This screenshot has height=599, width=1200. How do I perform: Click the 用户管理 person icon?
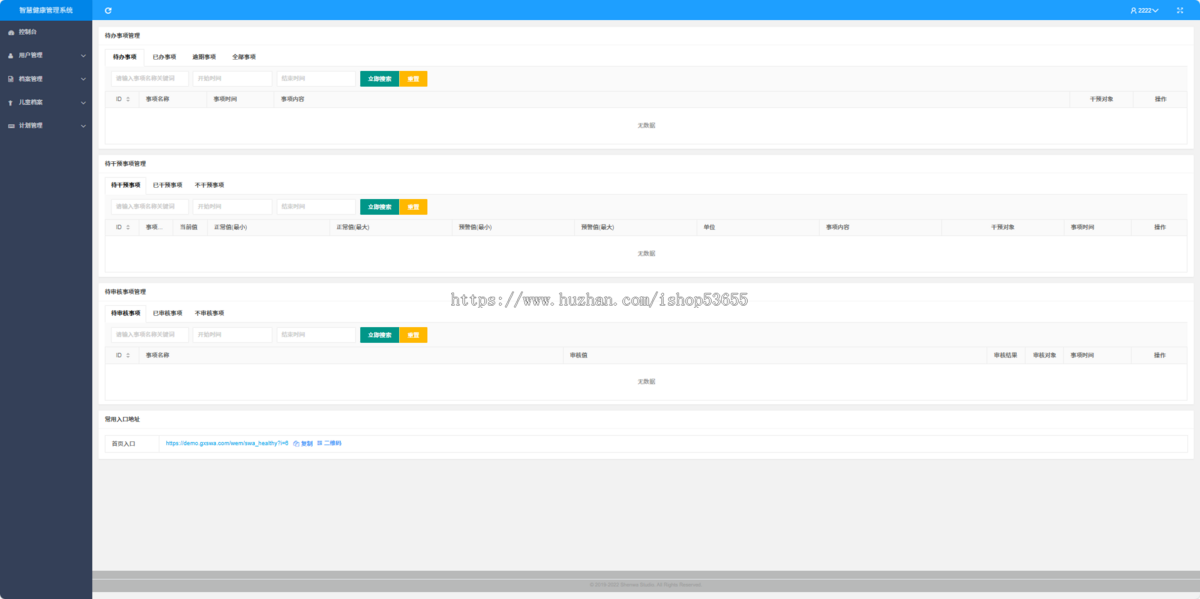[11, 56]
